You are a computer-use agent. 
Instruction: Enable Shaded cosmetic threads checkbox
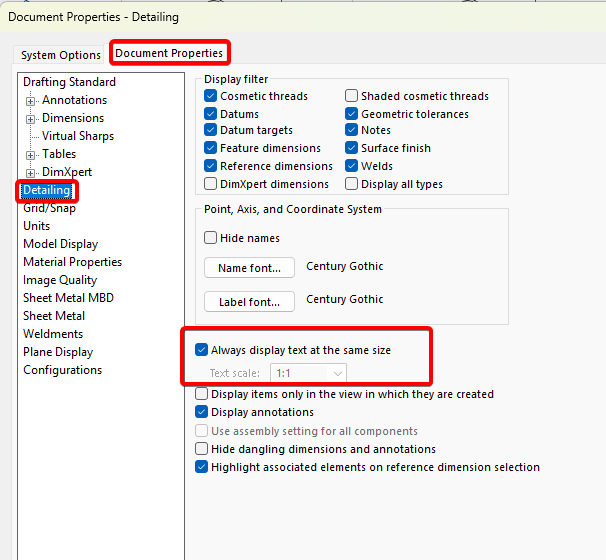coord(351,95)
